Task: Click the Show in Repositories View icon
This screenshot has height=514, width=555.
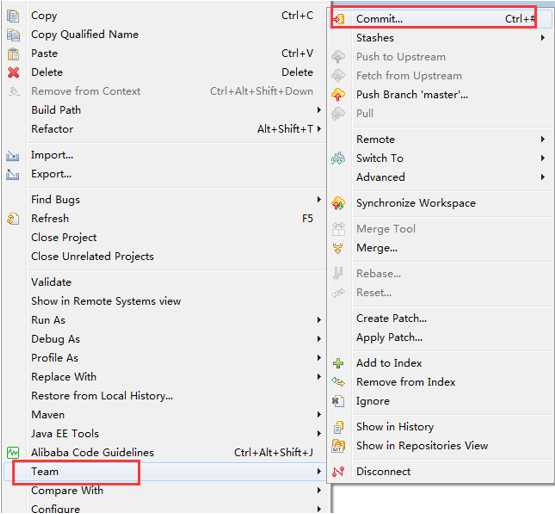Action: tap(338, 445)
